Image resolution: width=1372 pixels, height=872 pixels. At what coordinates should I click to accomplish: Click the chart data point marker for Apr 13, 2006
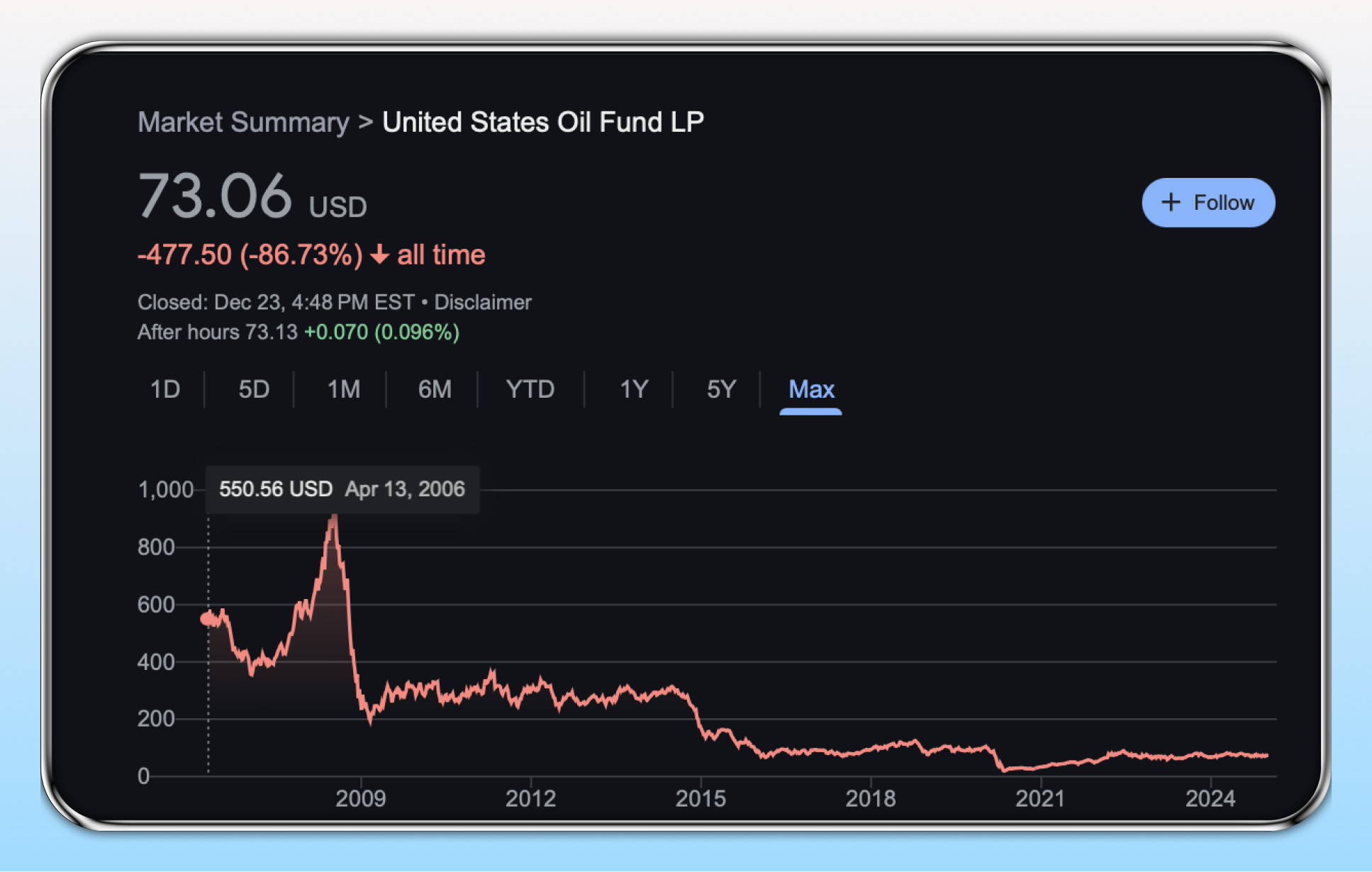pos(208,618)
